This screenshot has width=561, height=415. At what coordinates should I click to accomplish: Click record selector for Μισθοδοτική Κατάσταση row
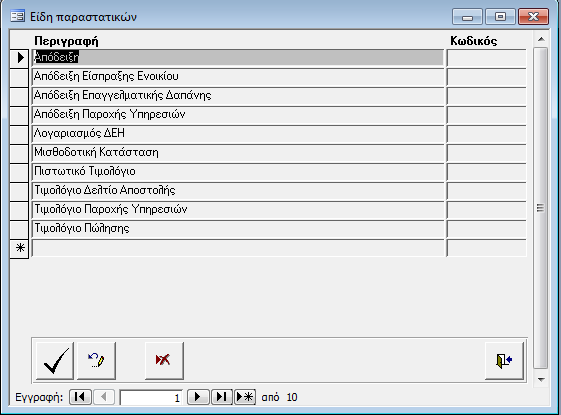tap(19, 153)
